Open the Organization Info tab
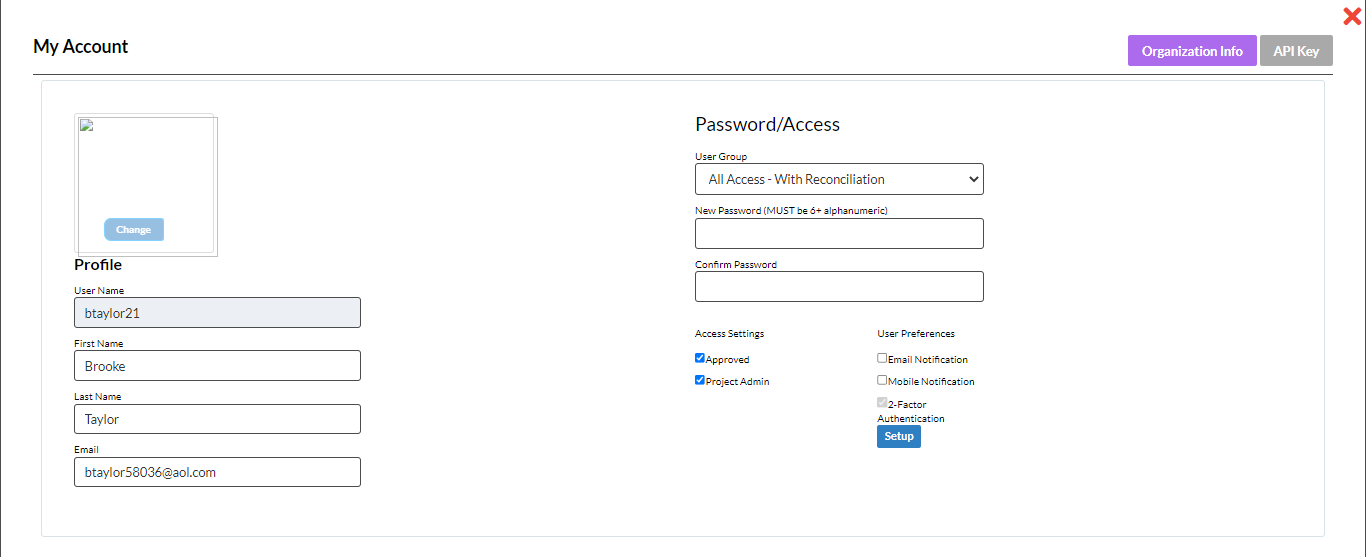1366x557 pixels. point(1192,51)
